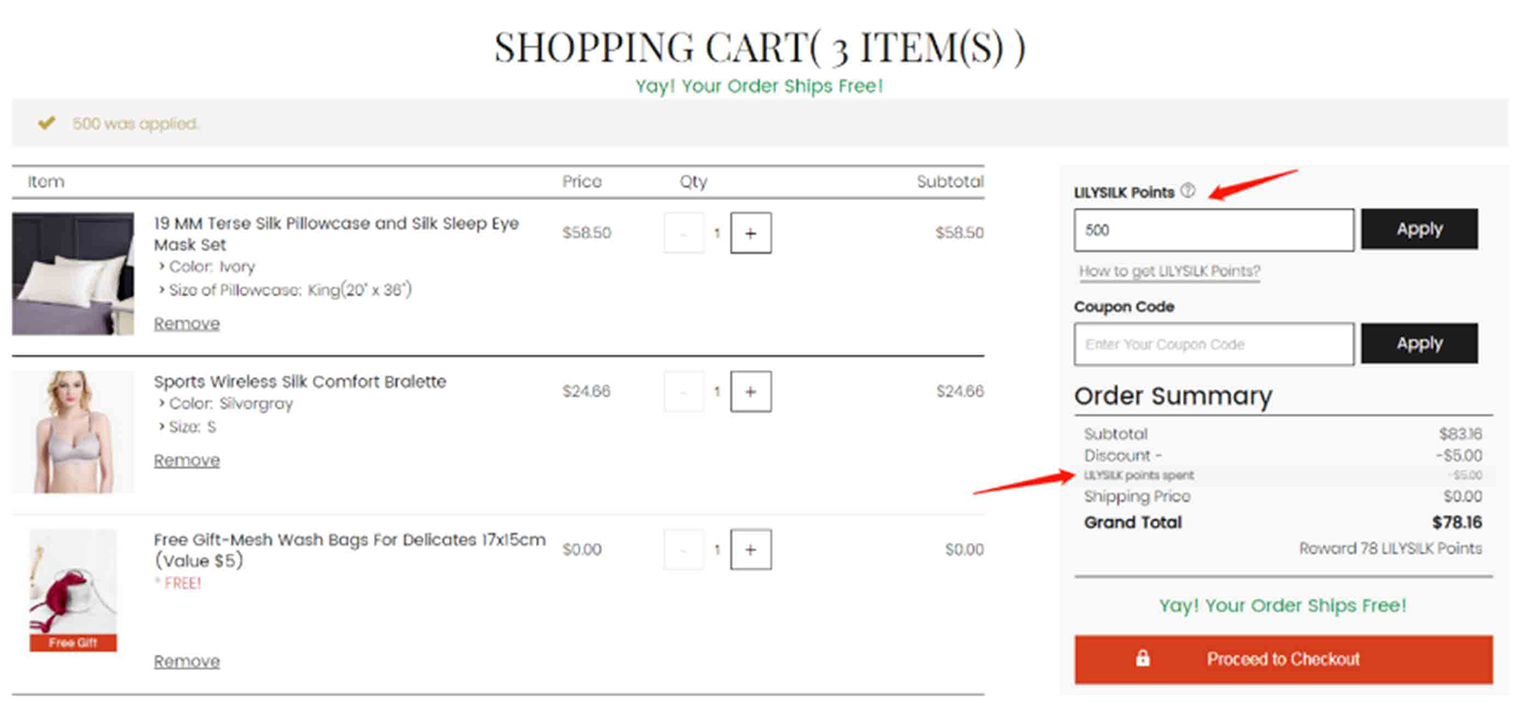Apply the coupon code
The height and width of the screenshot is (718, 1522).
pyautogui.click(x=1419, y=343)
